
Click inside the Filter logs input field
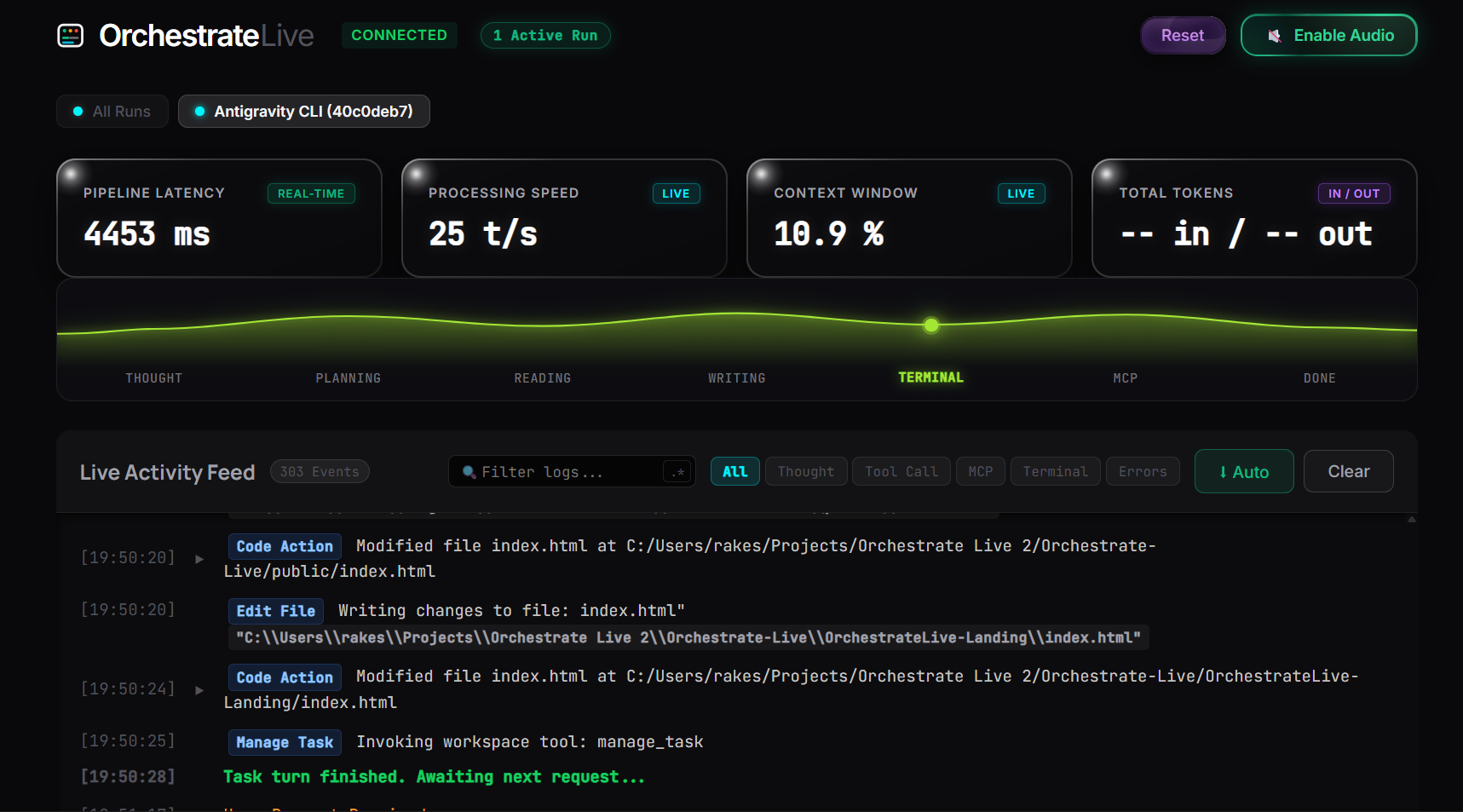click(x=571, y=471)
